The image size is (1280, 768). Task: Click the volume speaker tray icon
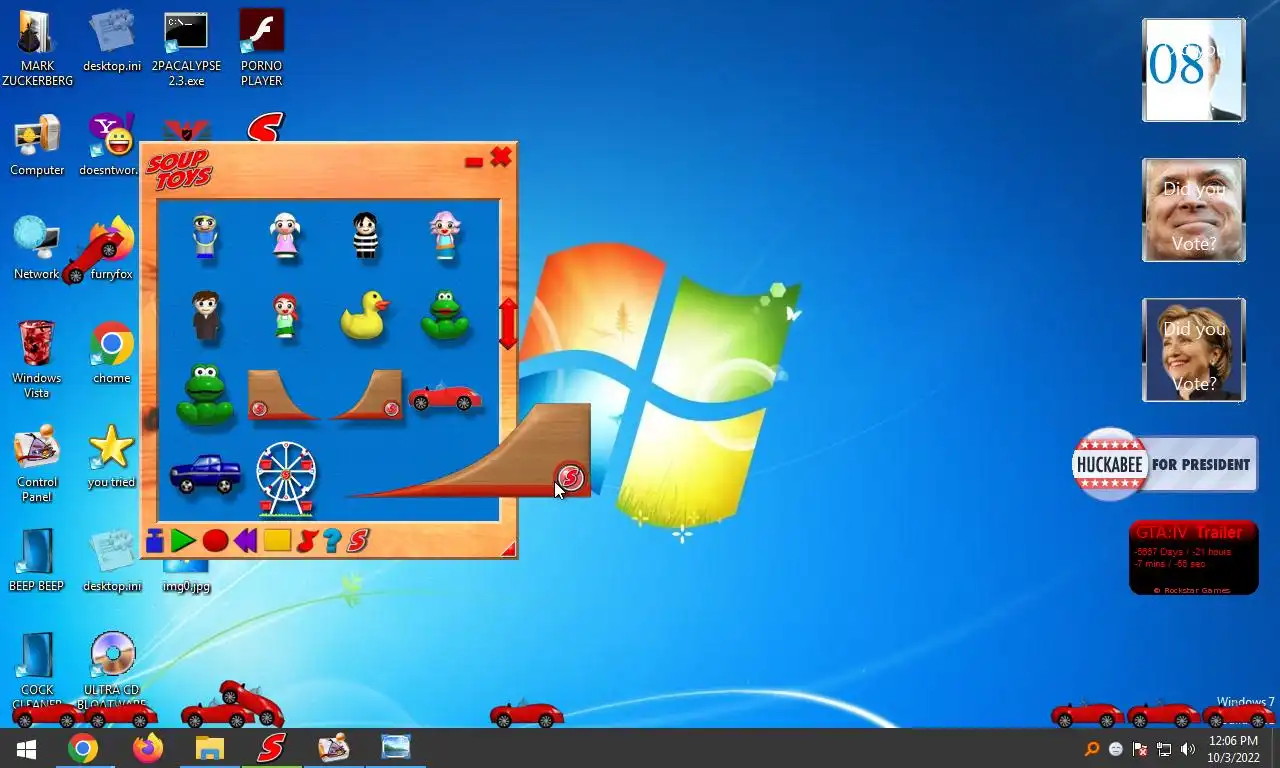click(1188, 749)
